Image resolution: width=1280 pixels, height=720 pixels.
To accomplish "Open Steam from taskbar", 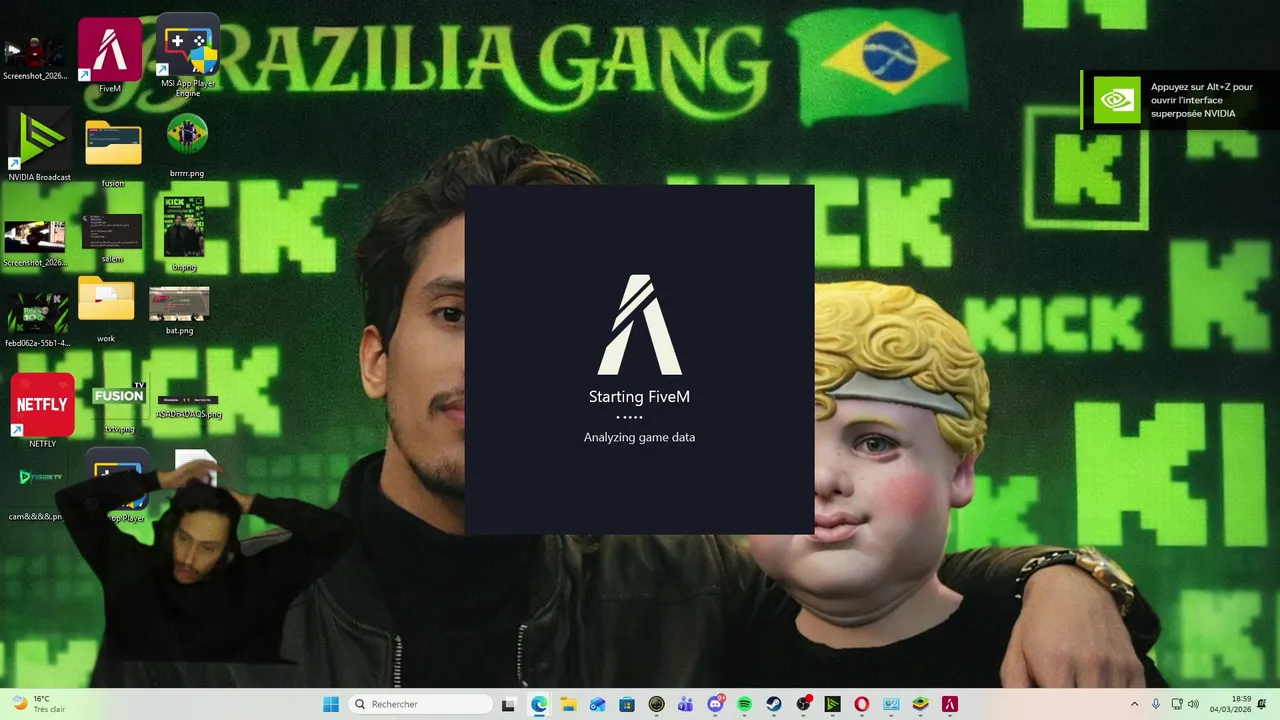I will coord(773,704).
